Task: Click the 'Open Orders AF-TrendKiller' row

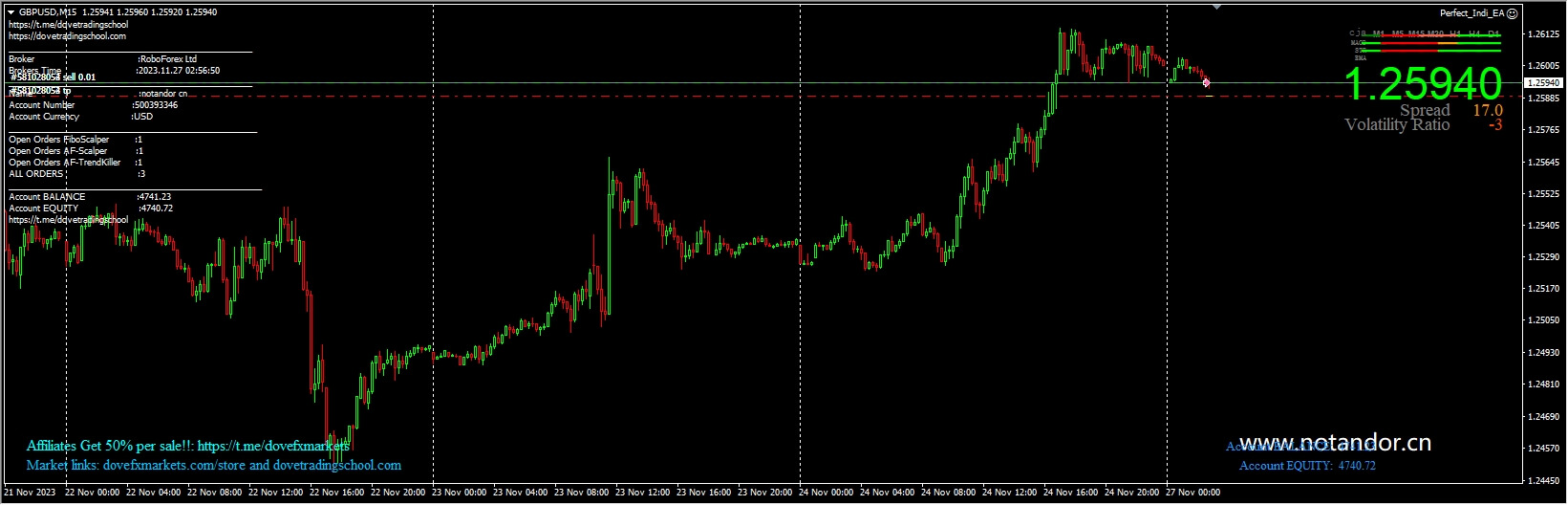Action: (x=76, y=163)
